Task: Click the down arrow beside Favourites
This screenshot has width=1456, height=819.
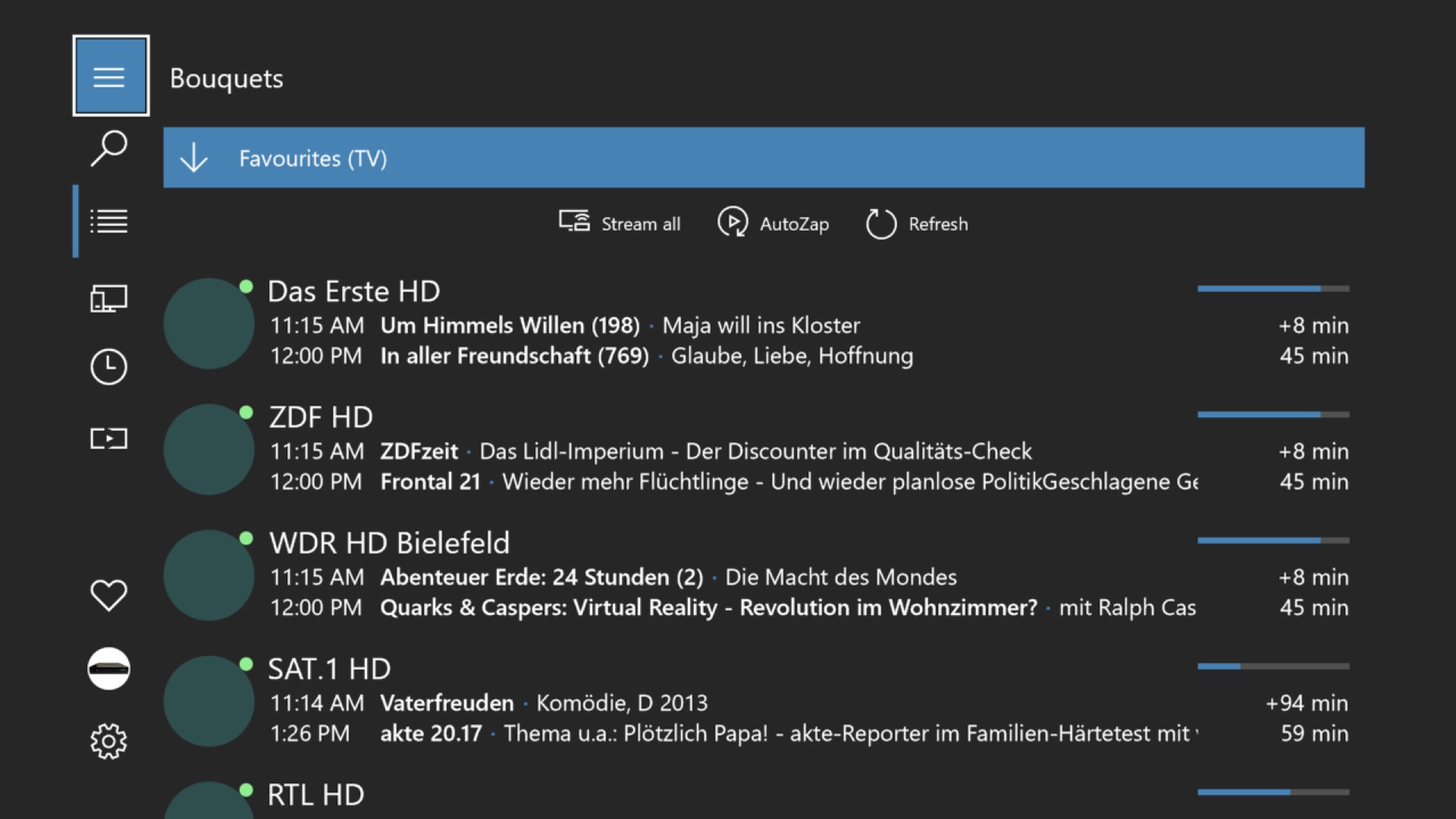Action: (x=194, y=158)
